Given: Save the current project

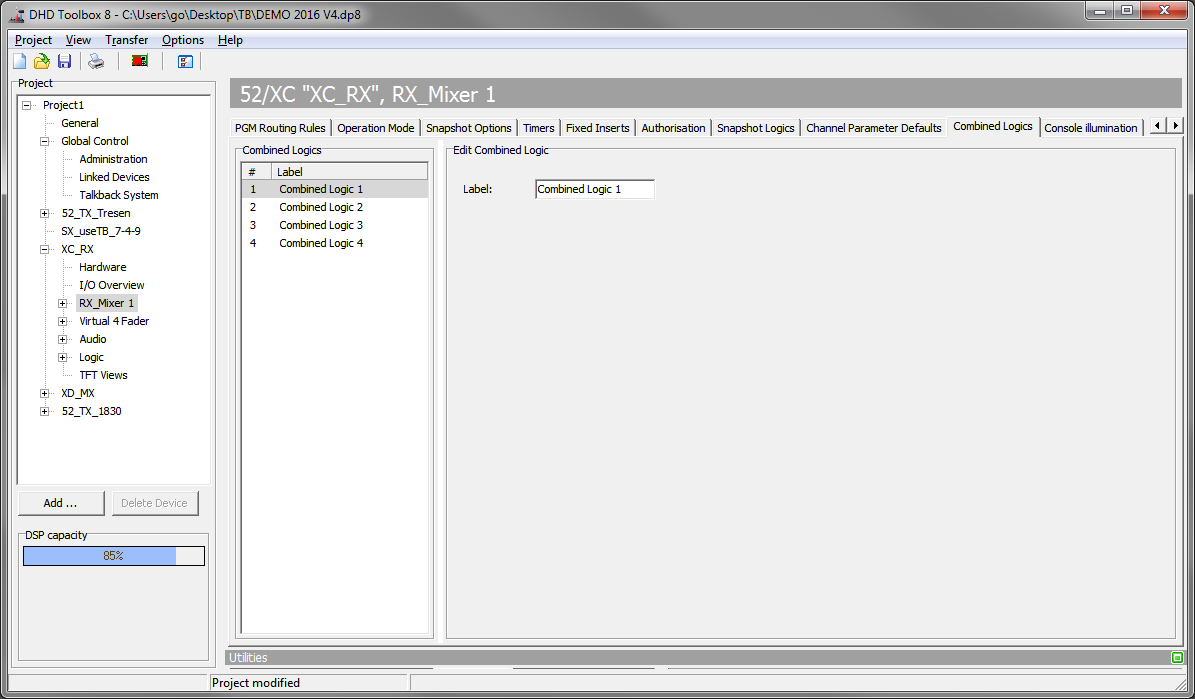Looking at the screenshot, I should tap(64, 61).
